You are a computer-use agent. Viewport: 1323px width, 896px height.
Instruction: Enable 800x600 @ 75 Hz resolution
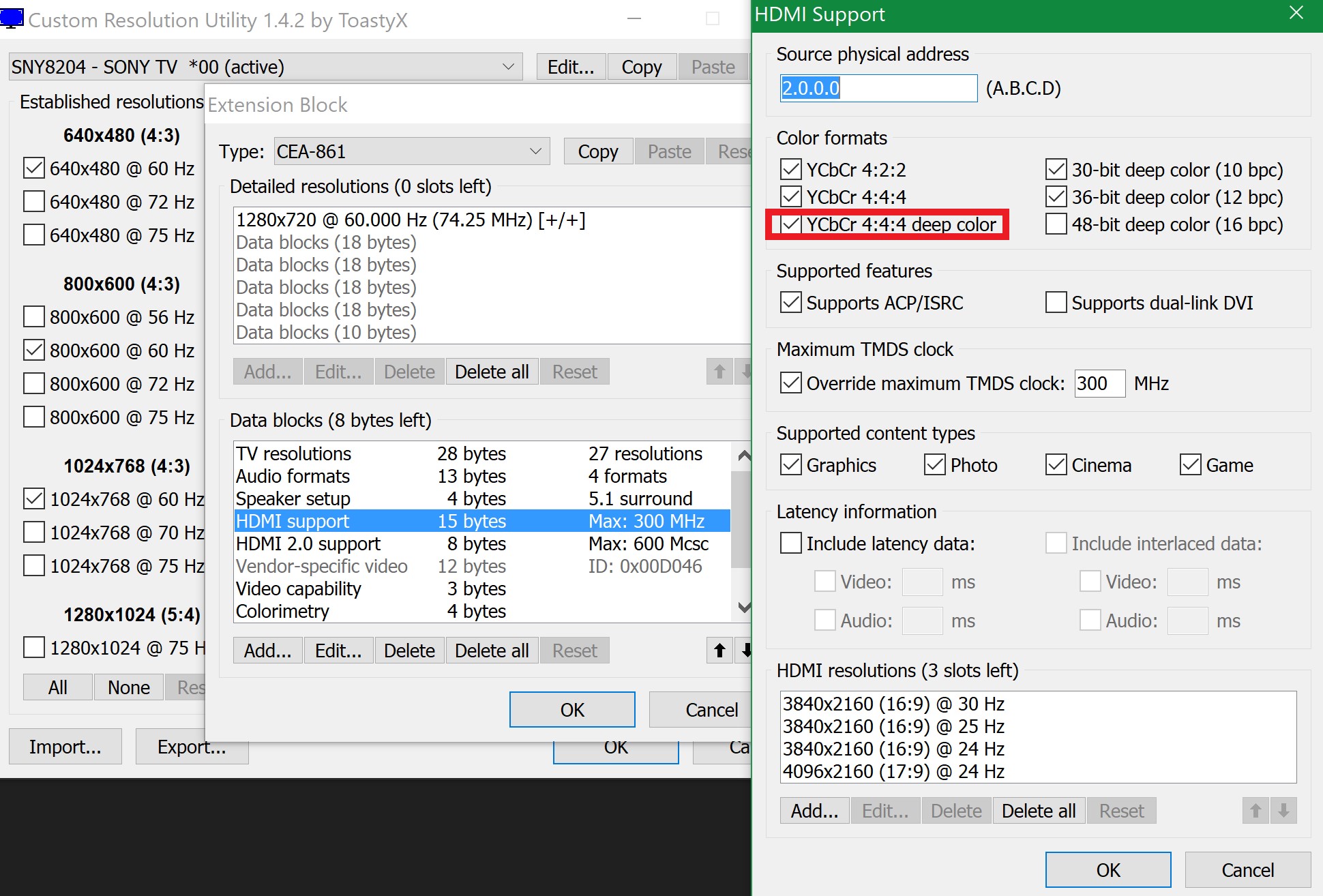pyautogui.click(x=33, y=417)
